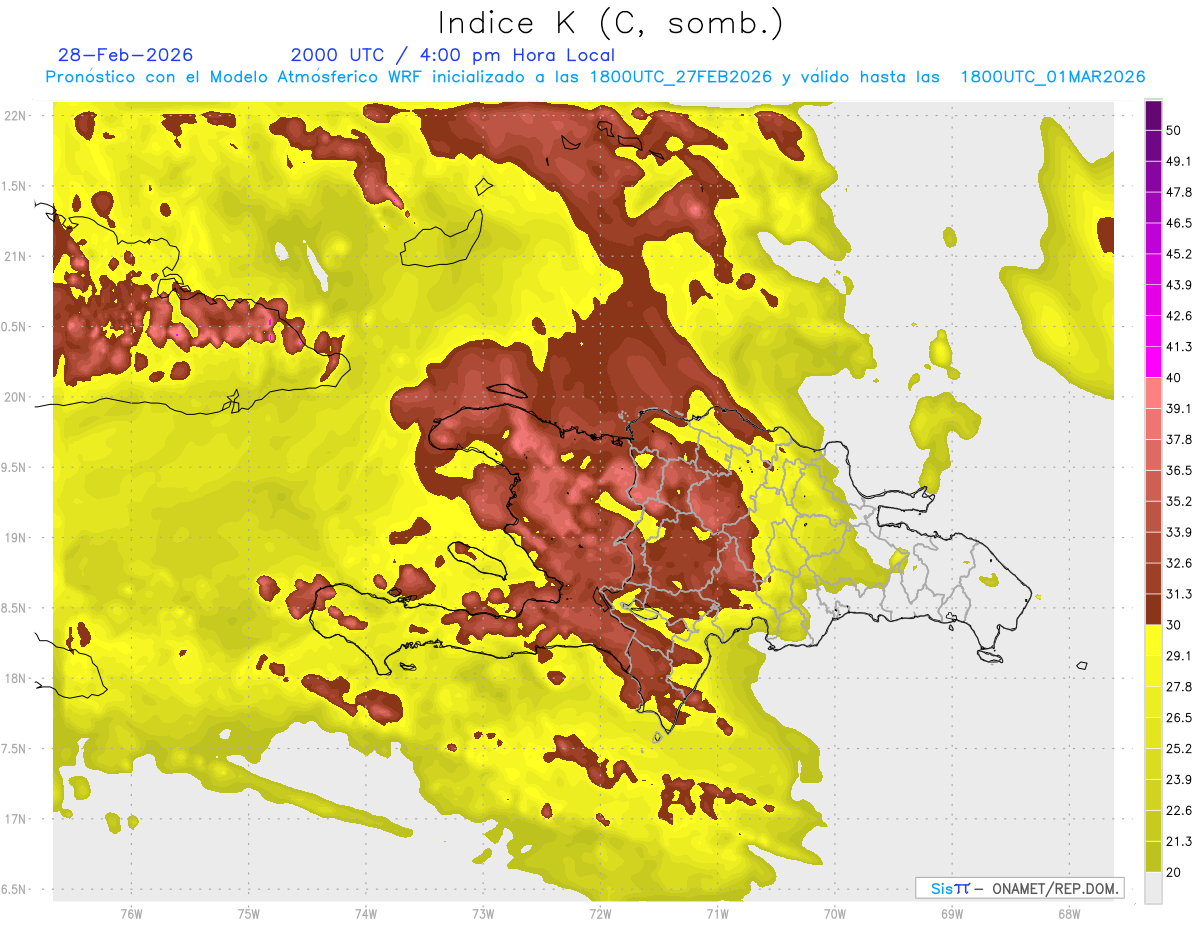Click the "71W" longitude label
Image resolution: width=1200 pixels, height=927 pixels.
716,912
